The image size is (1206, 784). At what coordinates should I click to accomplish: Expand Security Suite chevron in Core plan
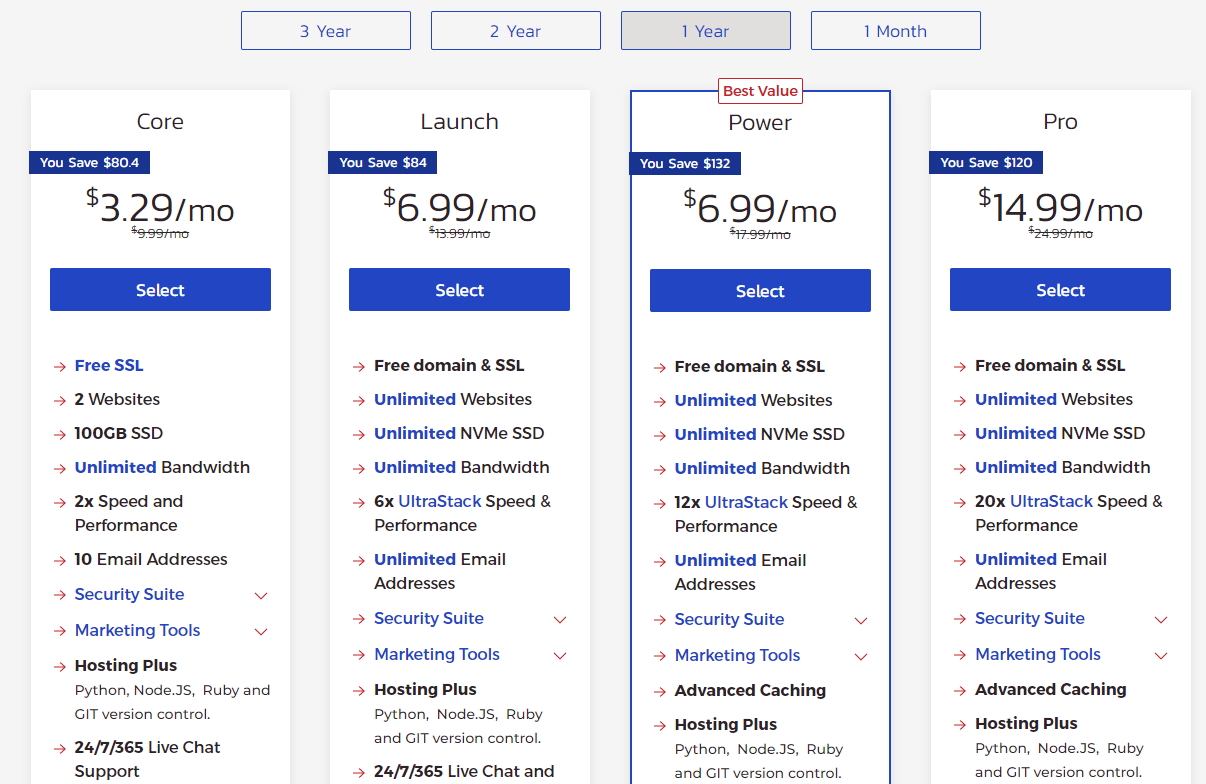(x=261, y=596)
